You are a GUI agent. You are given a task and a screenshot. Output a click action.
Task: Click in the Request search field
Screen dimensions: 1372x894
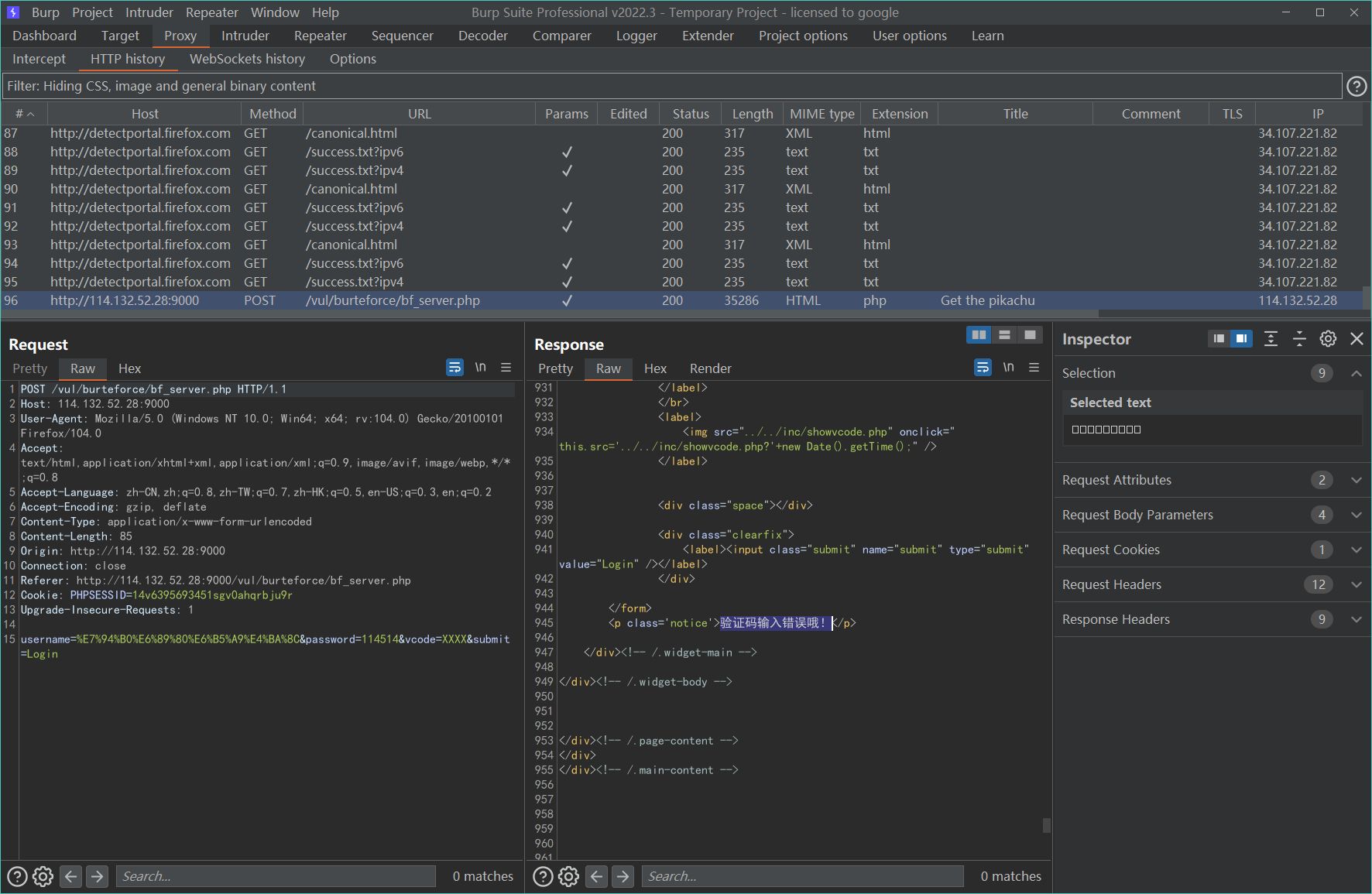(276, 876)
